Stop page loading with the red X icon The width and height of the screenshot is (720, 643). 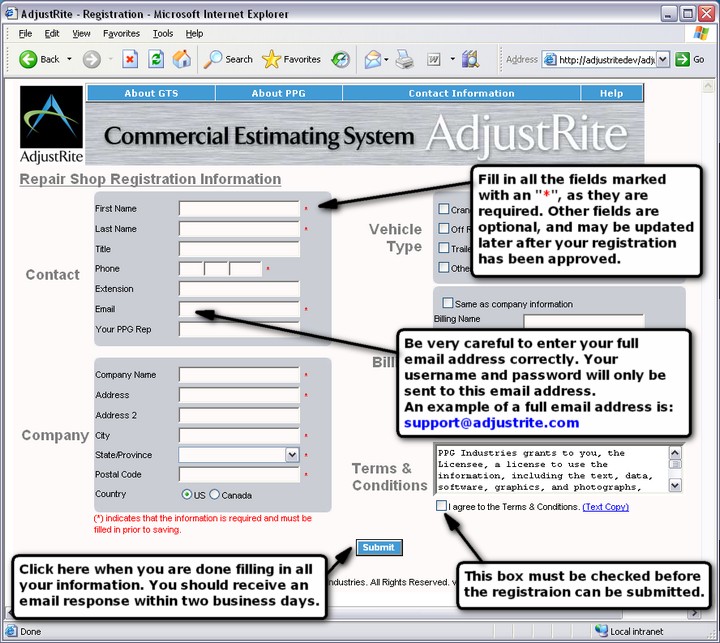coord(130,59)
